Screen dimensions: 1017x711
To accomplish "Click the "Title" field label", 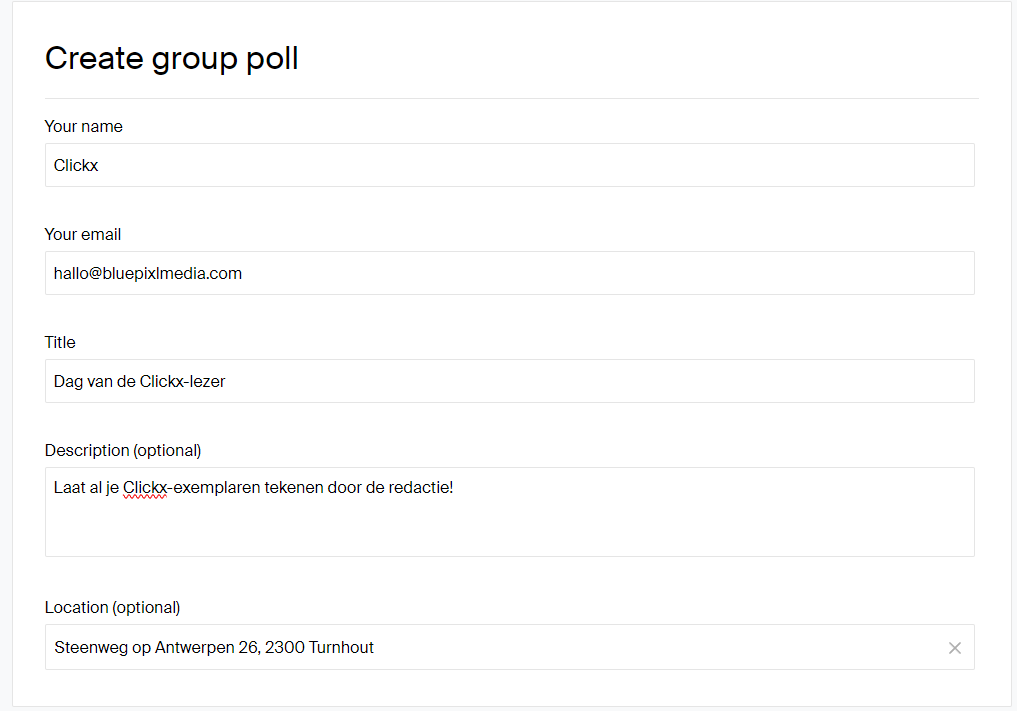I will coord(60,343).
